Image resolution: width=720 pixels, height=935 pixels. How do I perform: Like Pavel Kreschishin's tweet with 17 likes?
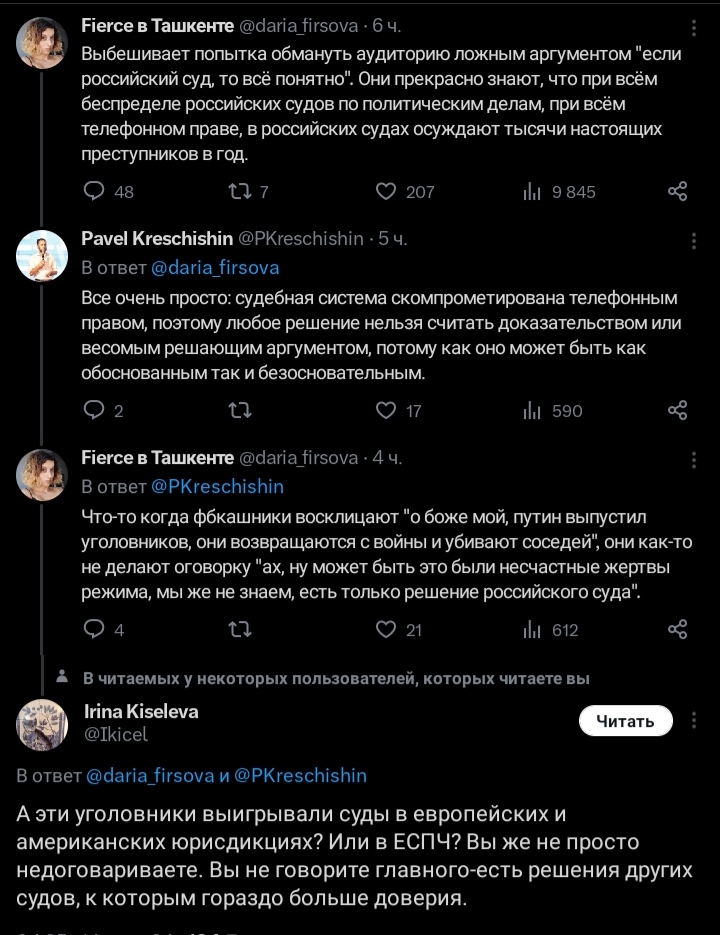tap(386, 410)
